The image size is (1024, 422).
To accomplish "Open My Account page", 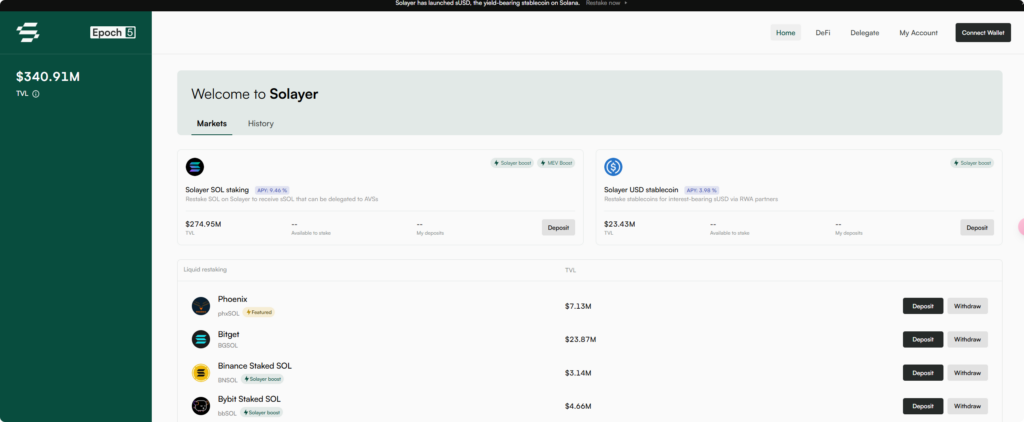I will [x=918, y=33].
